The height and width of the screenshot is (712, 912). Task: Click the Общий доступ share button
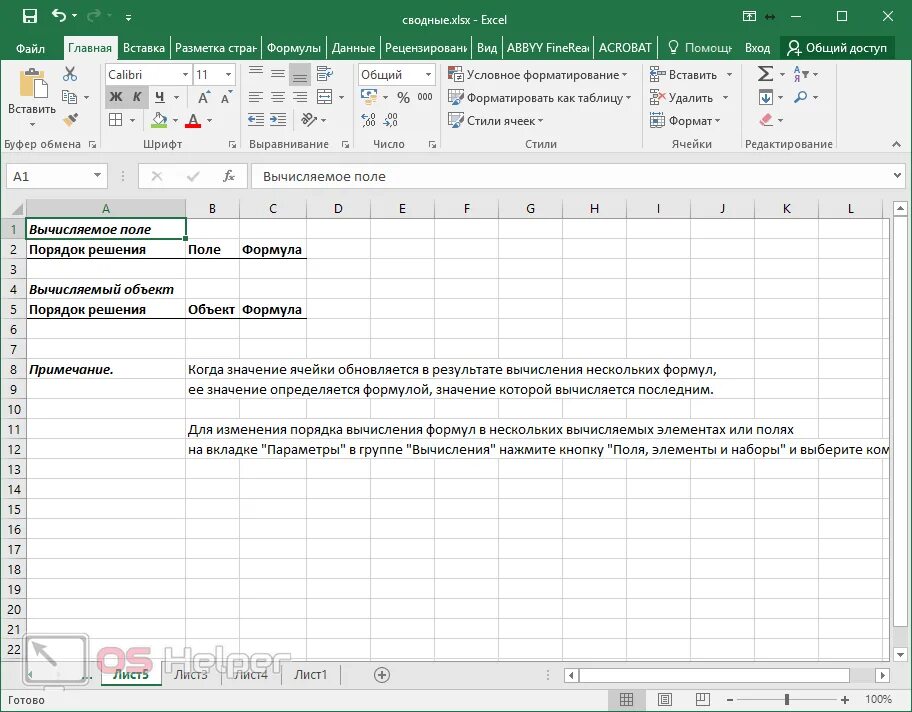(x=836, y=48)
